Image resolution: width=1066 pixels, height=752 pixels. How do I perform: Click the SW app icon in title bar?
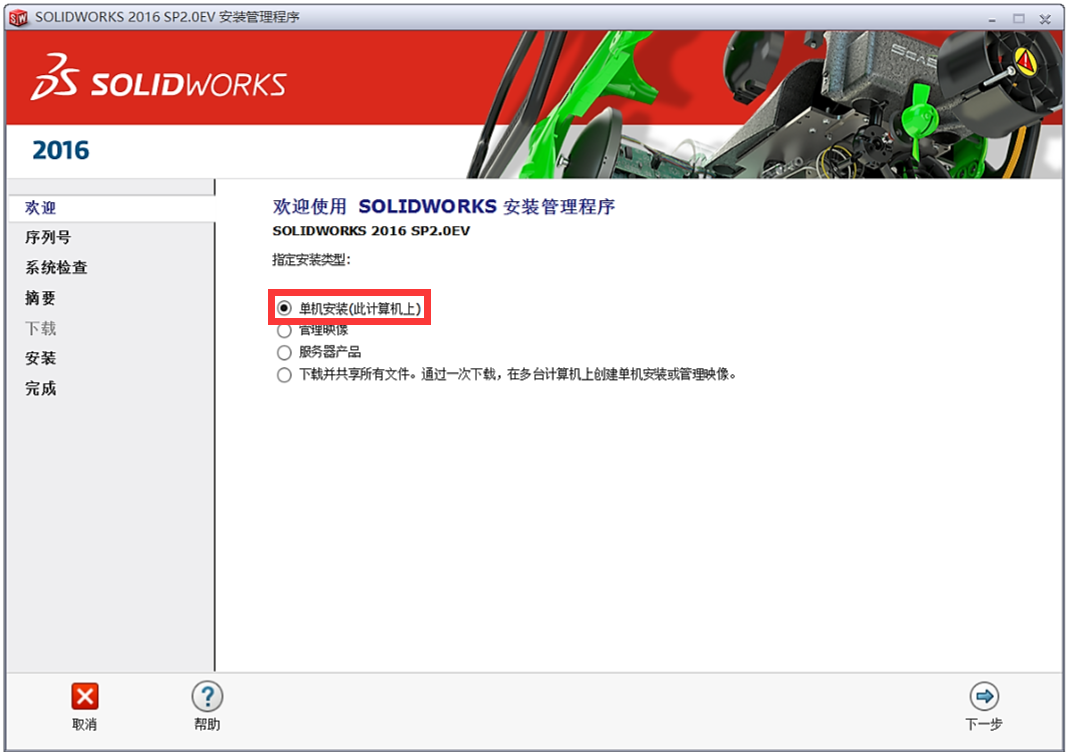pos(18,18)
